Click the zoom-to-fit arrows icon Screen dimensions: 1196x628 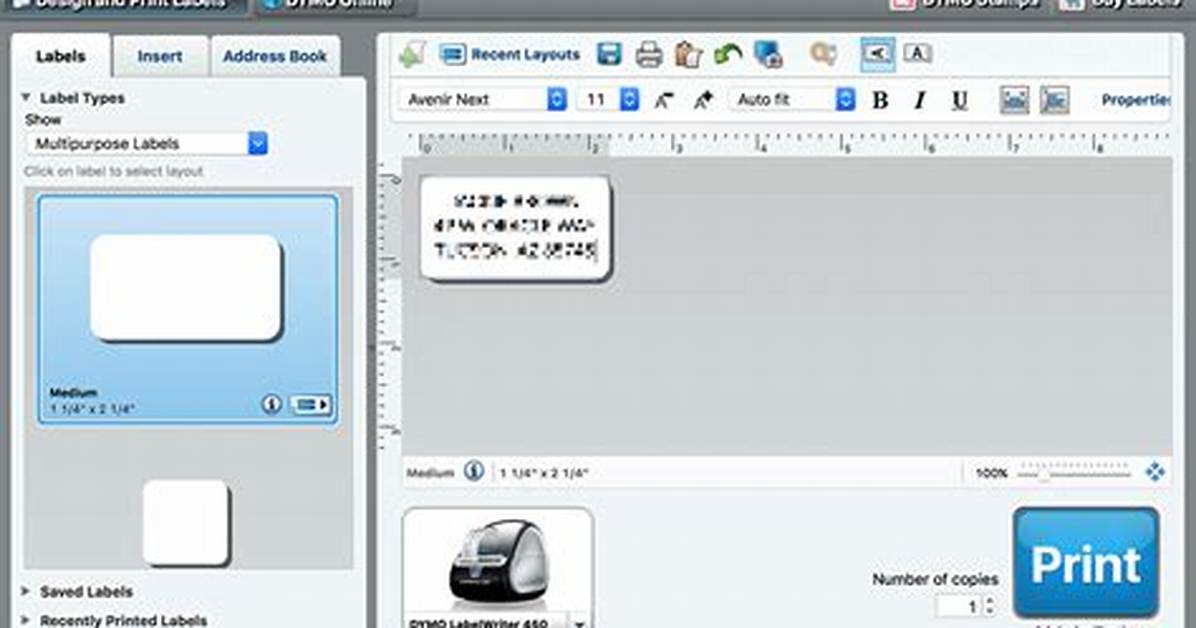point(1155,472)
